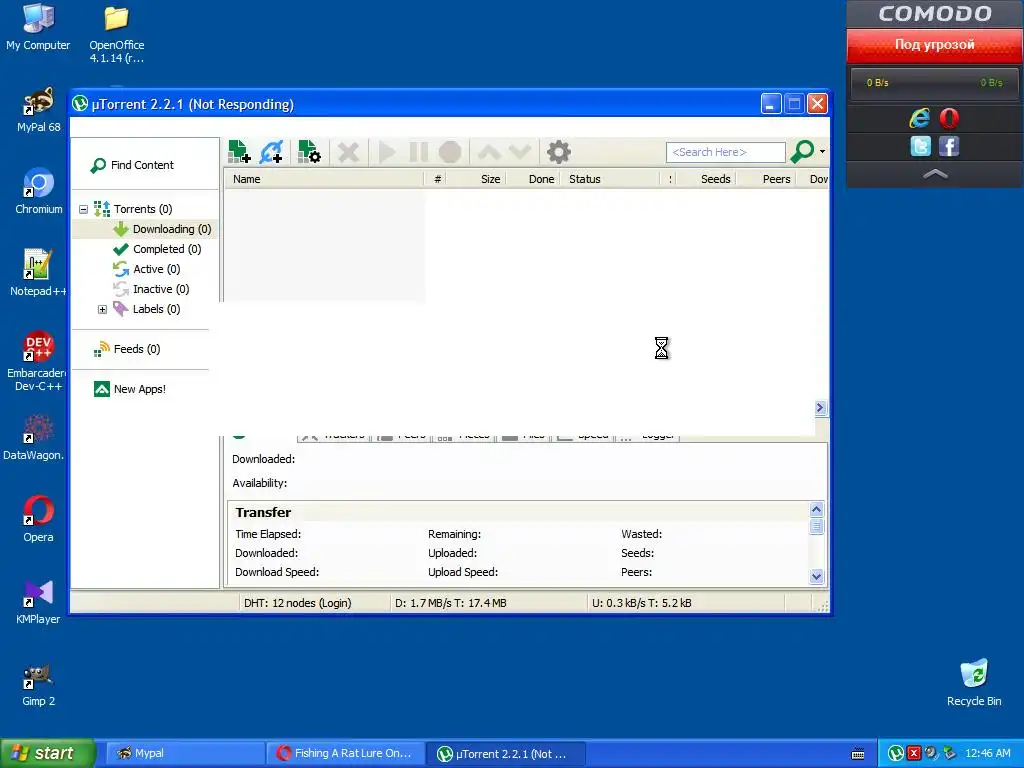Viewport: 1024px width, 768px height.
Task: Click the Remove torrent X icon
Action: [x=348, y=152]
